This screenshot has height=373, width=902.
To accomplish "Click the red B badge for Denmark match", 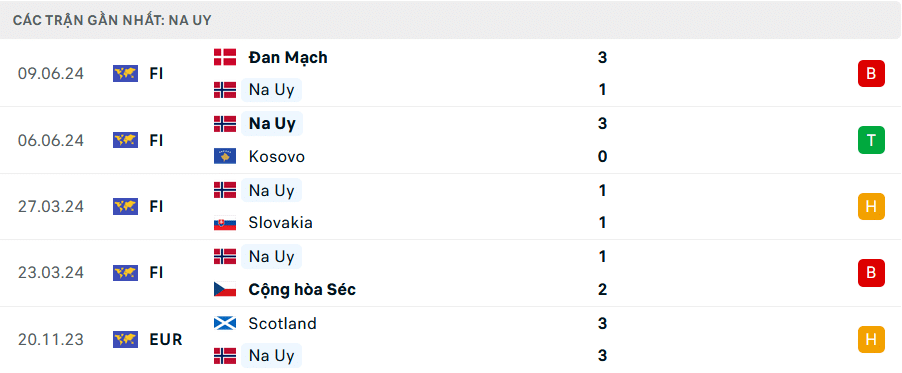I will click(872, 74).
